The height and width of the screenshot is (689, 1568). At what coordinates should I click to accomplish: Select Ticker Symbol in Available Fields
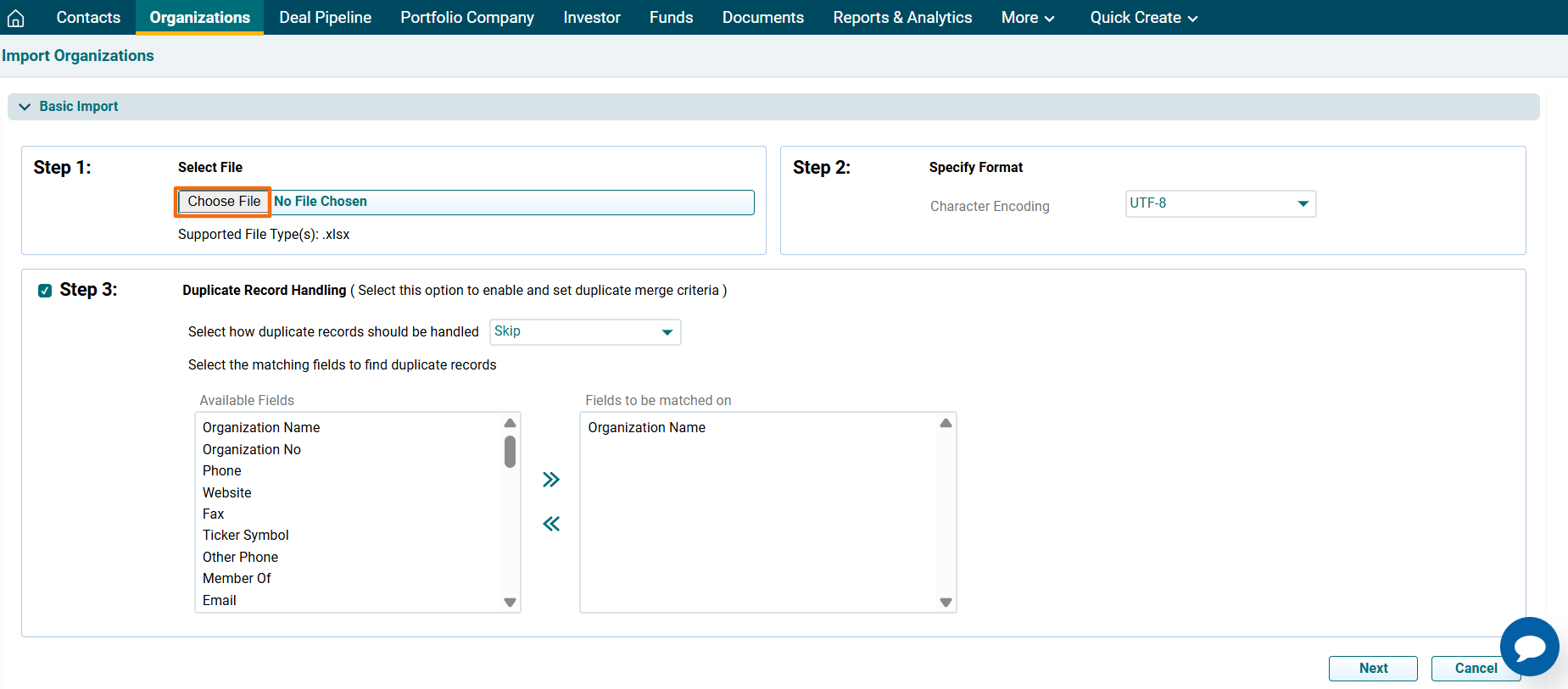(x=246, y=536)
